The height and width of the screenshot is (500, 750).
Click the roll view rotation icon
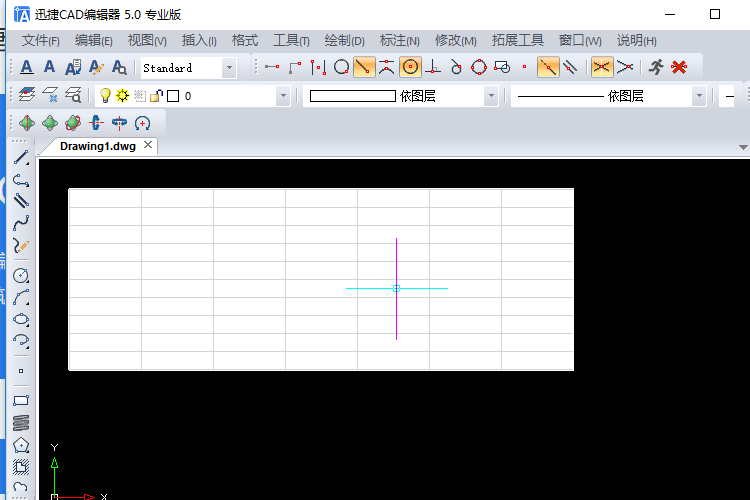[143, 123]
